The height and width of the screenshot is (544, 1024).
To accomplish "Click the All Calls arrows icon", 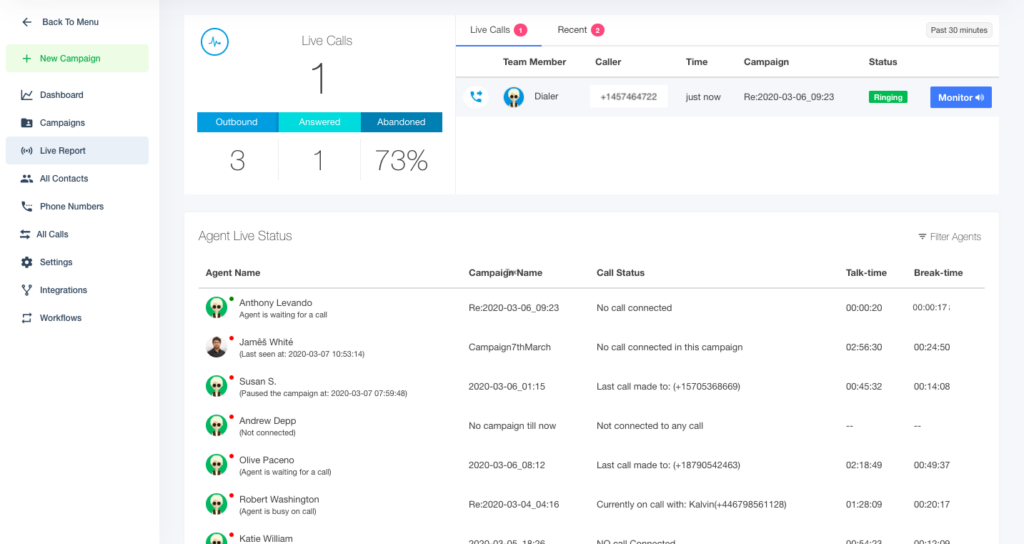I will [26, 235].
